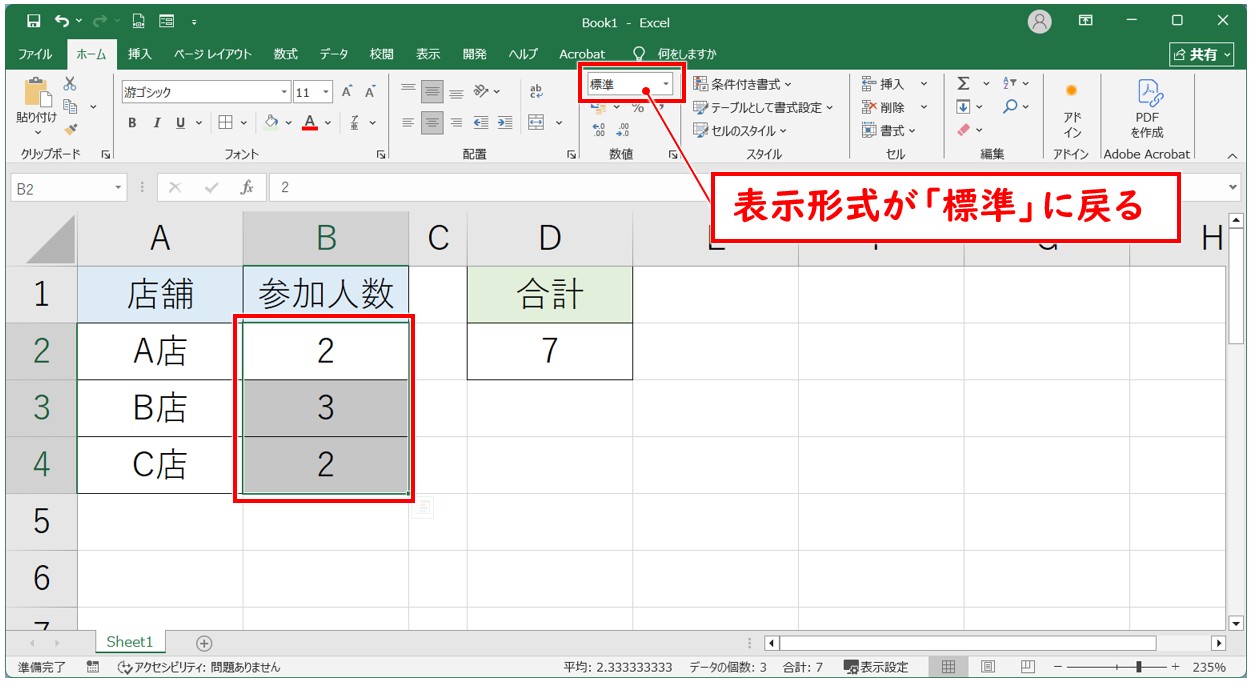This screenshot has width=1252, height=685.
Task: Undo the last action
Action: (62, 21)
